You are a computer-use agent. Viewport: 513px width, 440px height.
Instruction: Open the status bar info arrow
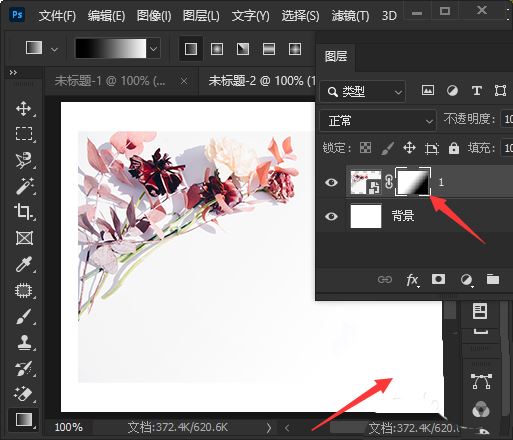[x=269, y=428]
